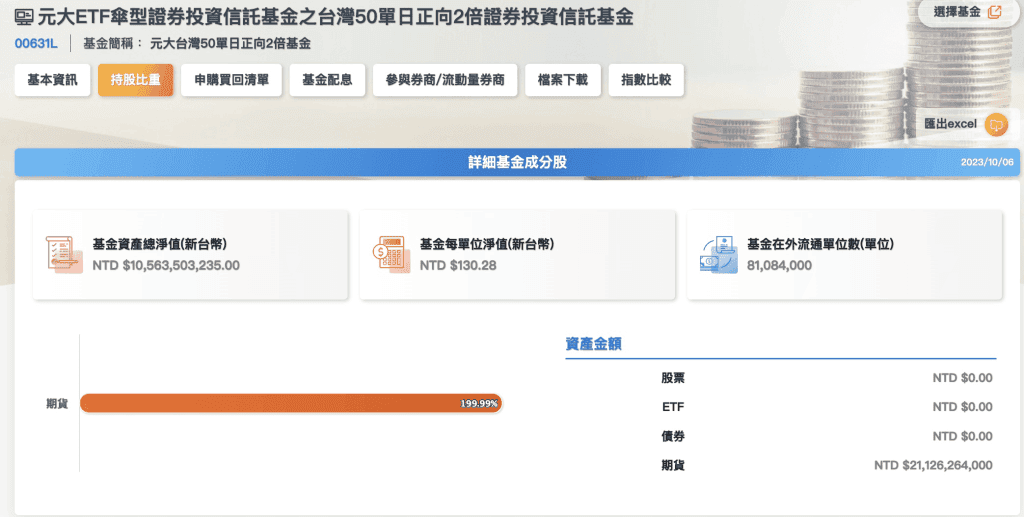
Task: Click the value NTD $130.28
Action: [x=458, y=266]
